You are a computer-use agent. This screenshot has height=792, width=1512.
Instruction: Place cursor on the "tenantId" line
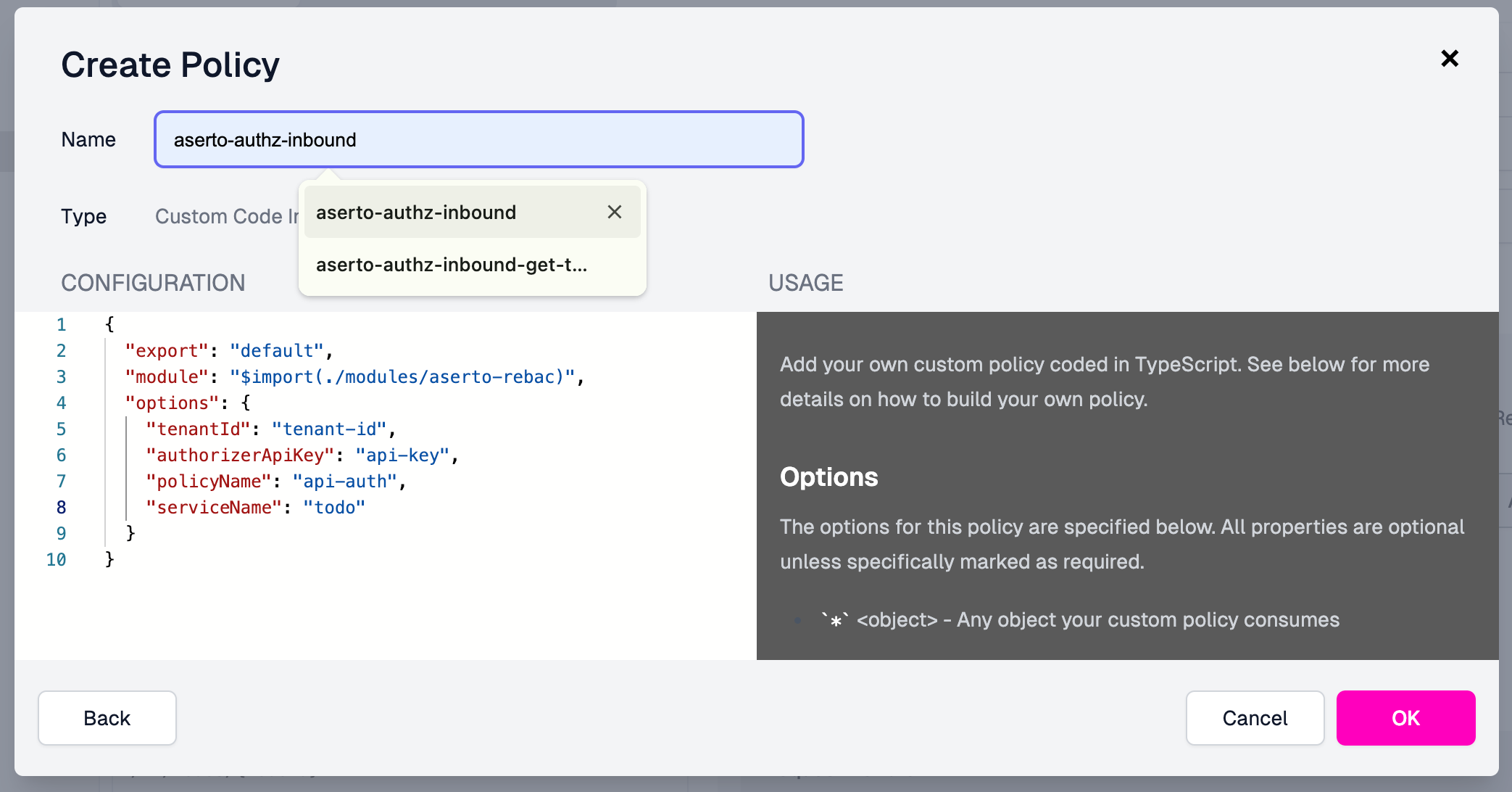pyautogui.click(x=271, y=429)
